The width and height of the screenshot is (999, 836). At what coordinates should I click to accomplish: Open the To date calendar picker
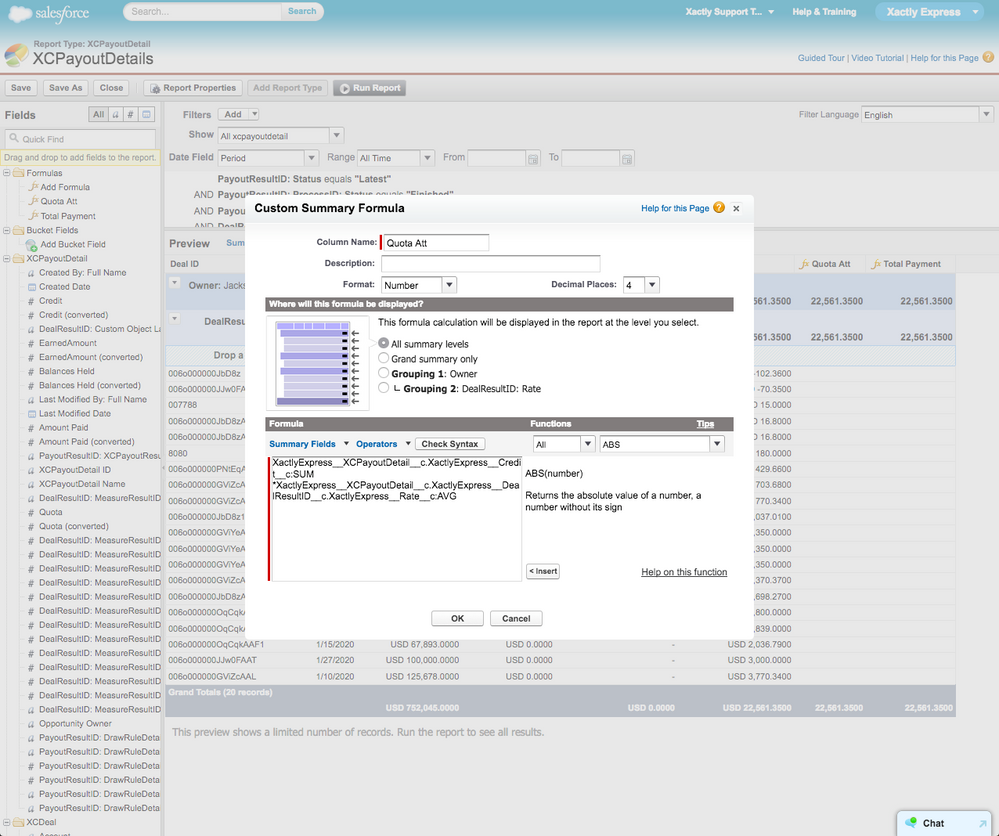click(x=627, y=158)
